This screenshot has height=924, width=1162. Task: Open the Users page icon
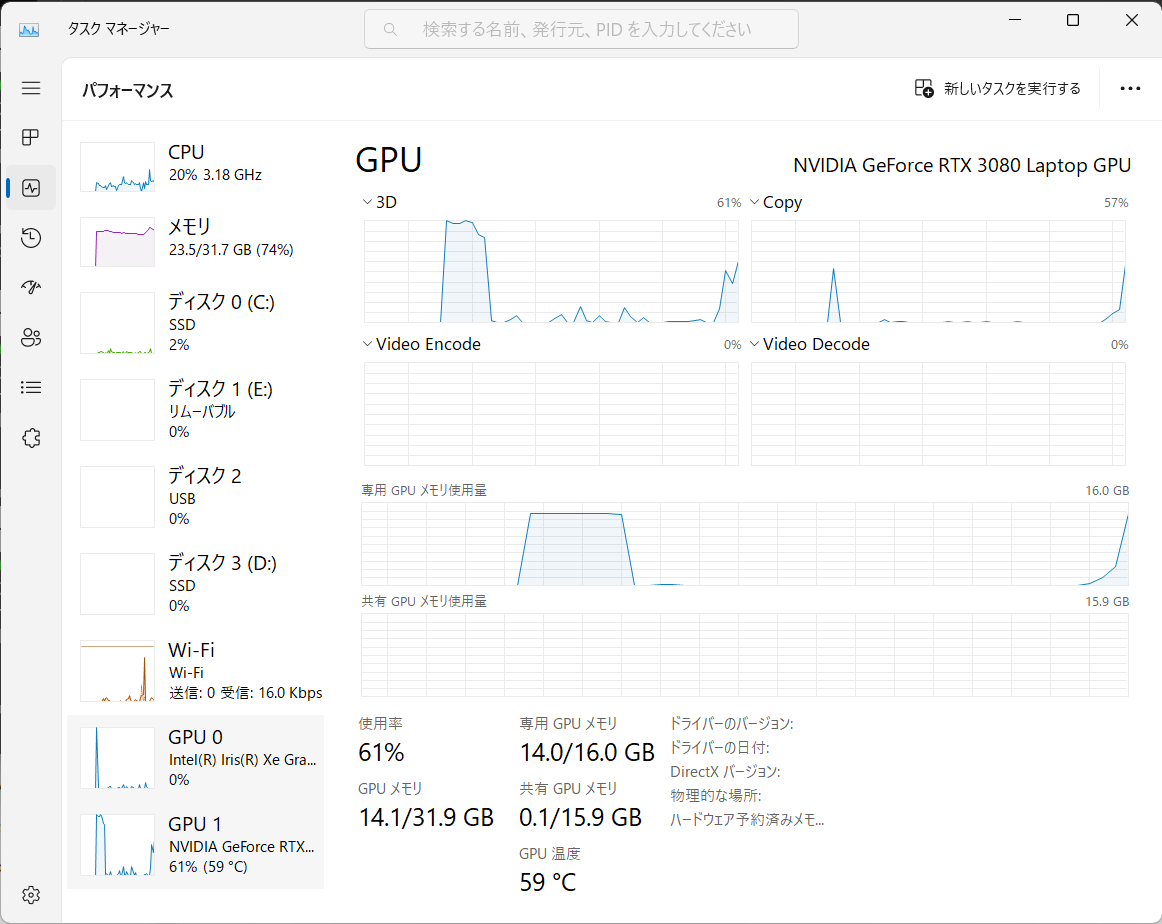30,338
